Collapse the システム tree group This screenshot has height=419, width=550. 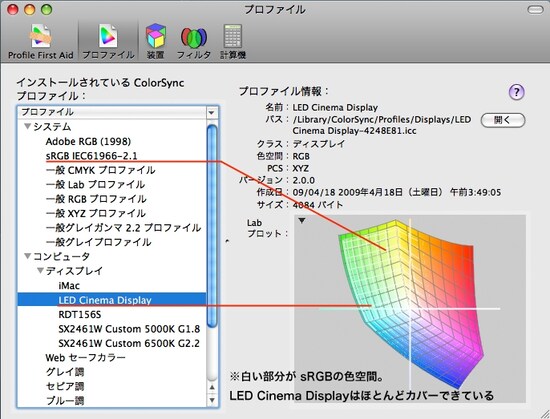[x=27, y=127]
